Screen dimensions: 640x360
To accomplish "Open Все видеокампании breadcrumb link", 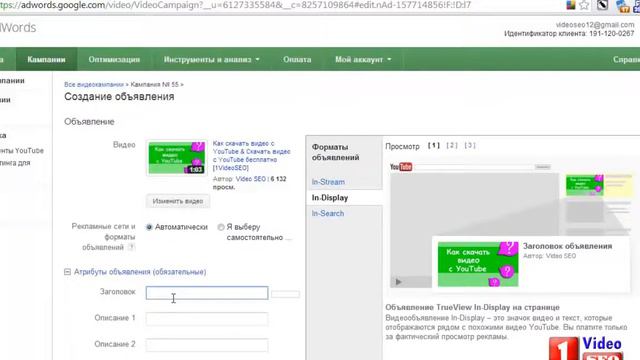I will 94,84.
